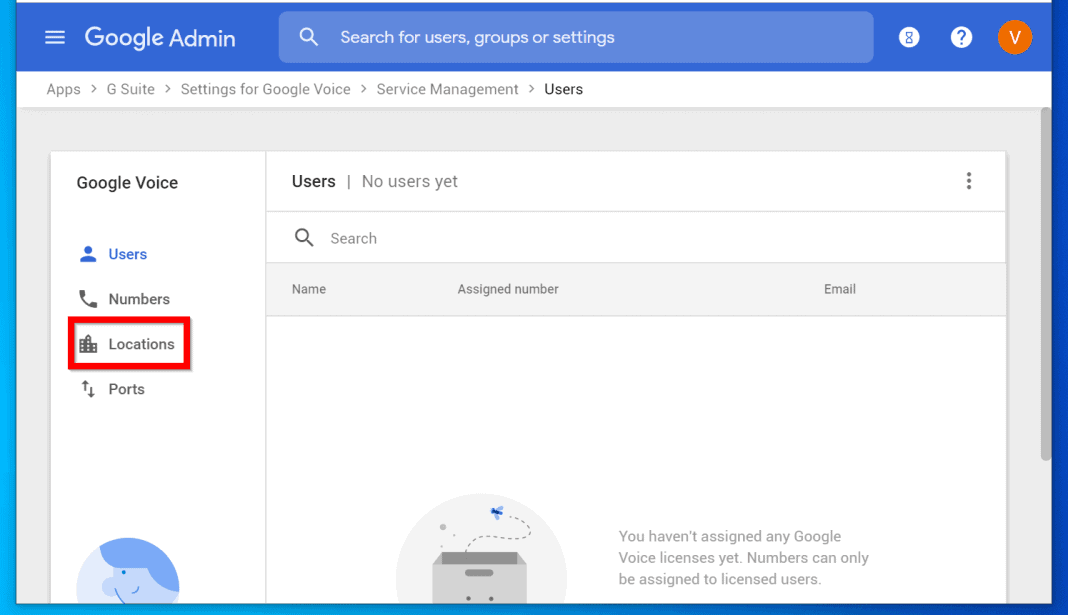This screenshot has height=615, width=1068.
Task: Open G Suite from the breadcrumb trail
Action: tap(130, 89)
